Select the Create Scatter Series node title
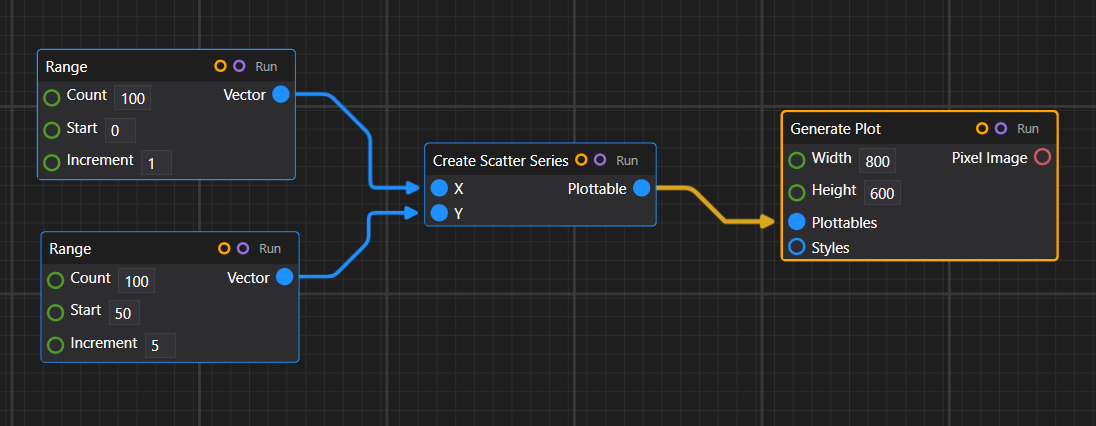Image resolution: width=1096 pixels, height=426 pixels. tap(500, 161)
